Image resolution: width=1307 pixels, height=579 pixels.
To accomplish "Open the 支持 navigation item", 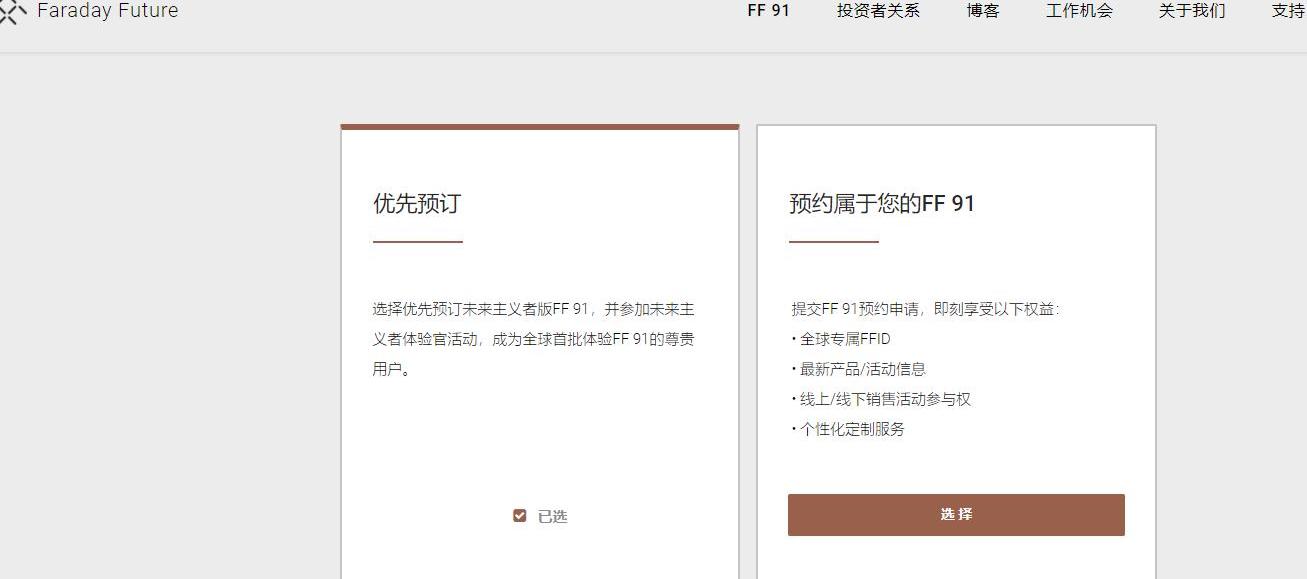I will (x=1289, y=11).
